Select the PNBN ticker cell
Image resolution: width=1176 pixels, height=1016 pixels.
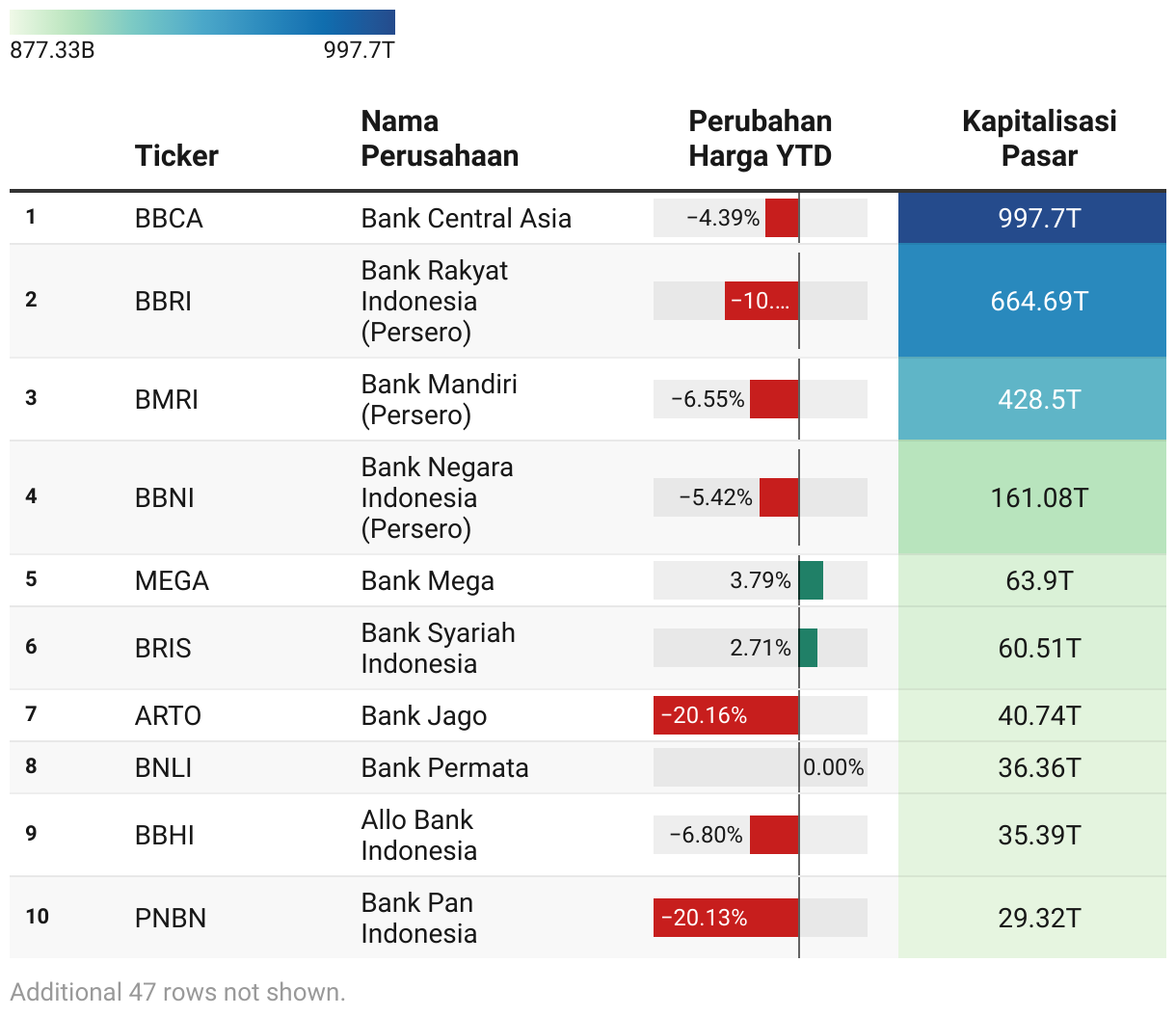coord(171,919)
